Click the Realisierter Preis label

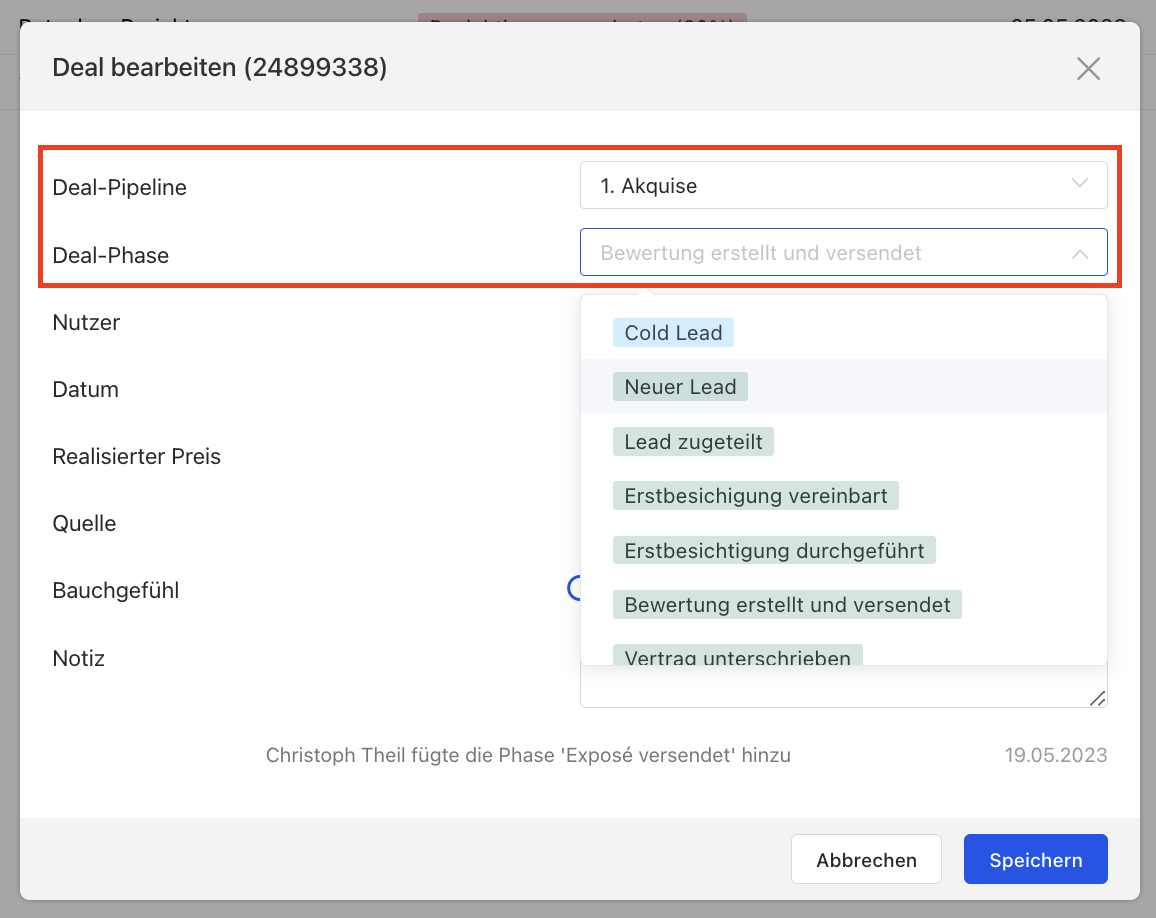[x=136, y=456]
